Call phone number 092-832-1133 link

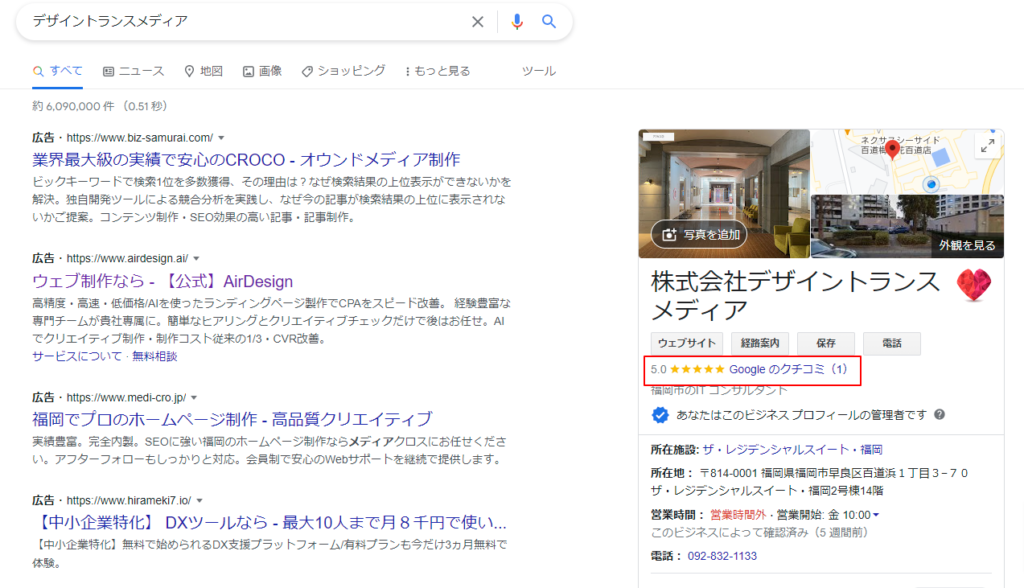click(722, 556)
